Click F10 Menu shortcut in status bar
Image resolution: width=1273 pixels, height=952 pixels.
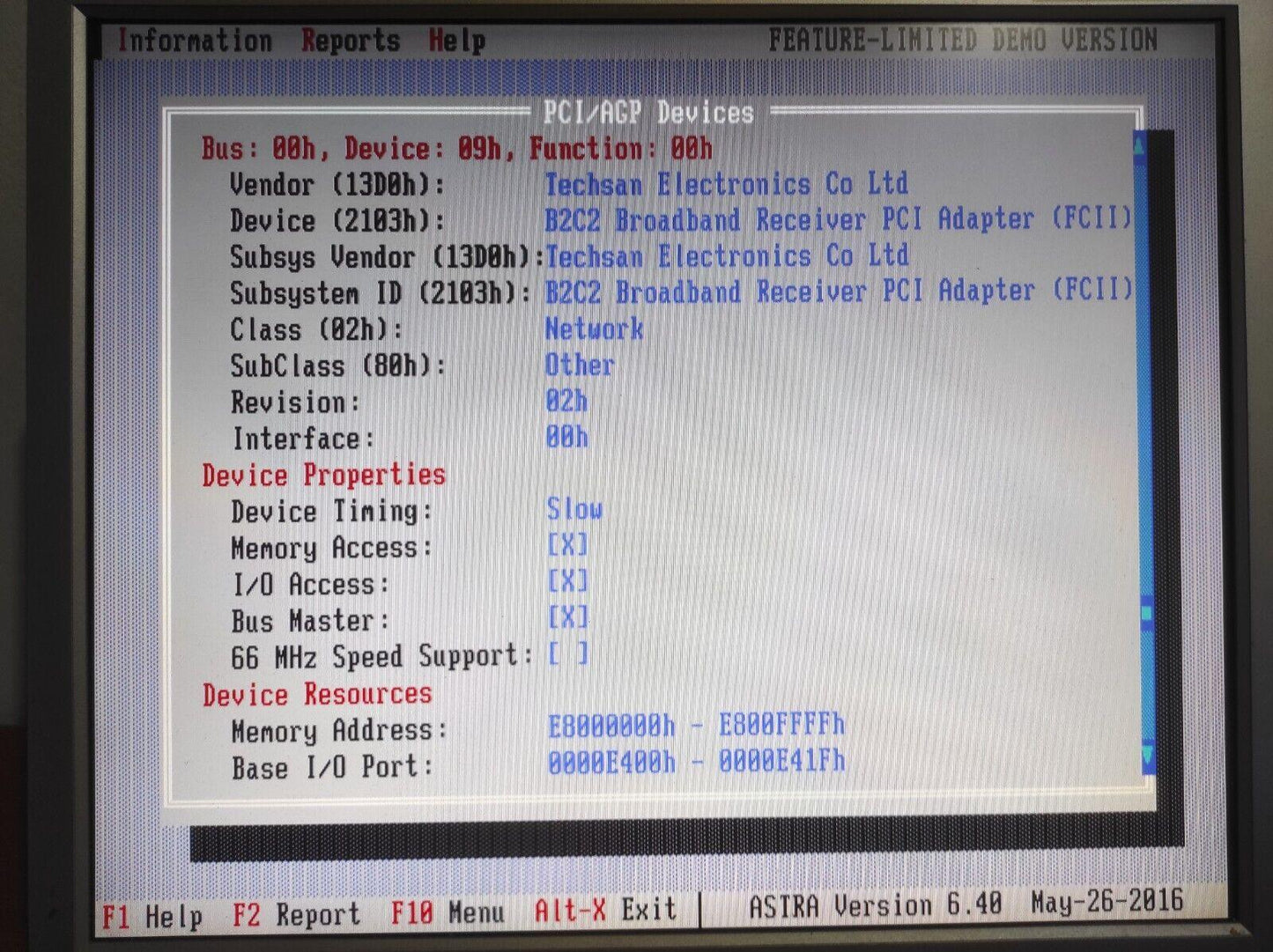click(x=448, y=912)
